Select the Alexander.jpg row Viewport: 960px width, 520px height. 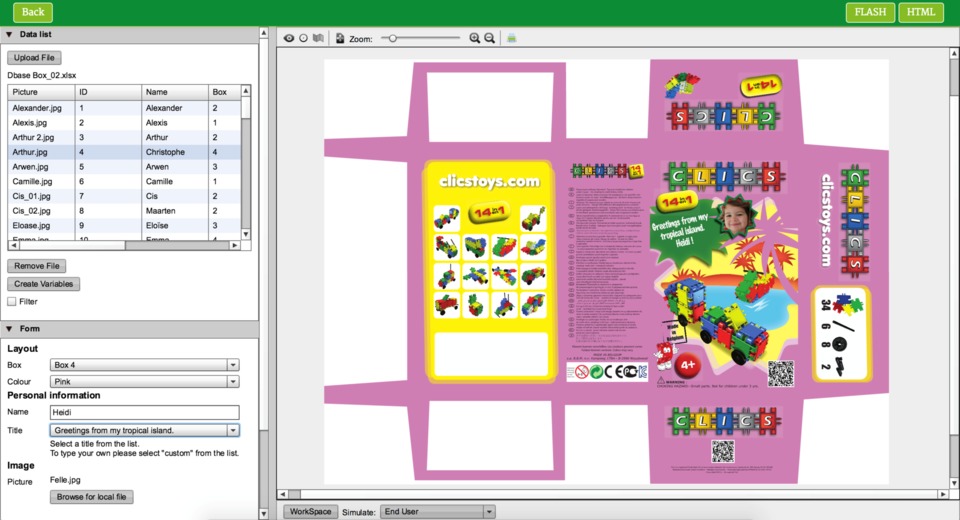coord(124,108)
